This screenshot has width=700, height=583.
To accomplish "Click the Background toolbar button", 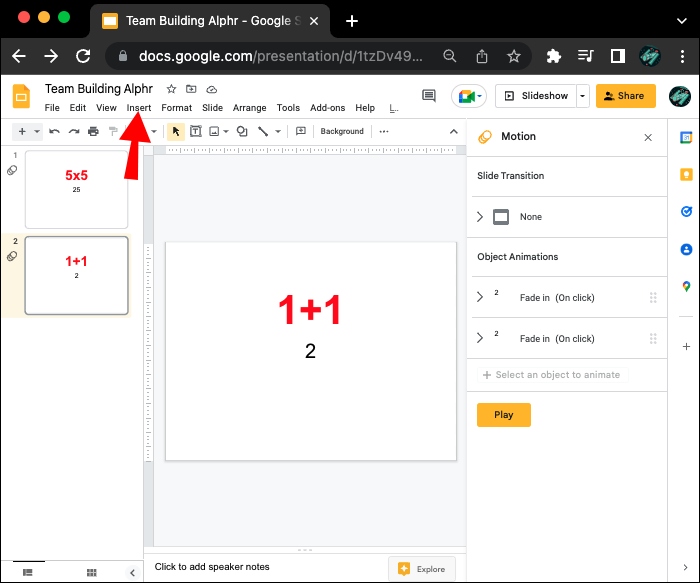I will click(342, 131).
